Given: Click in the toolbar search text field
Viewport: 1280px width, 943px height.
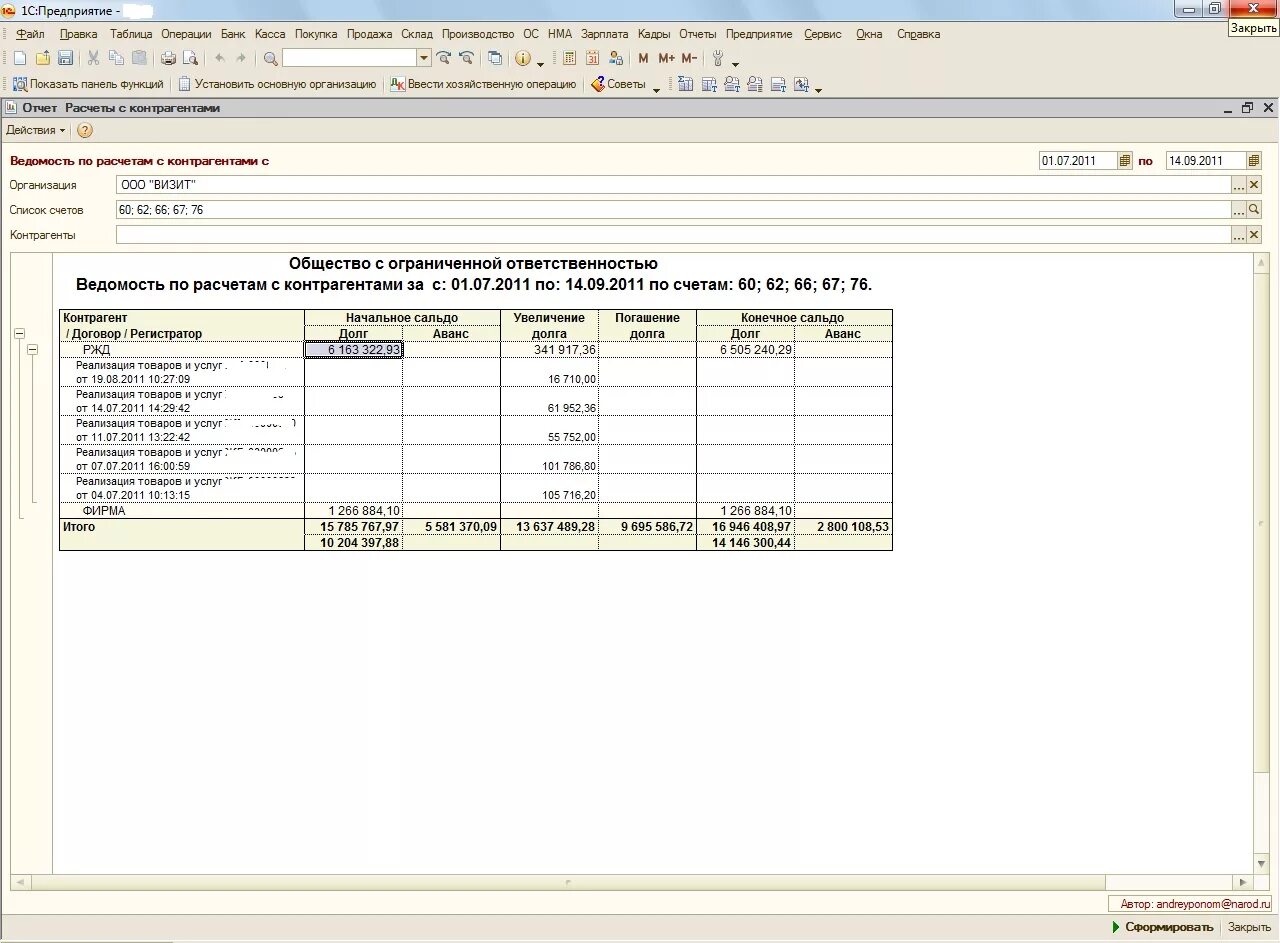Looking at the screenshot, I should click(349, 58).
